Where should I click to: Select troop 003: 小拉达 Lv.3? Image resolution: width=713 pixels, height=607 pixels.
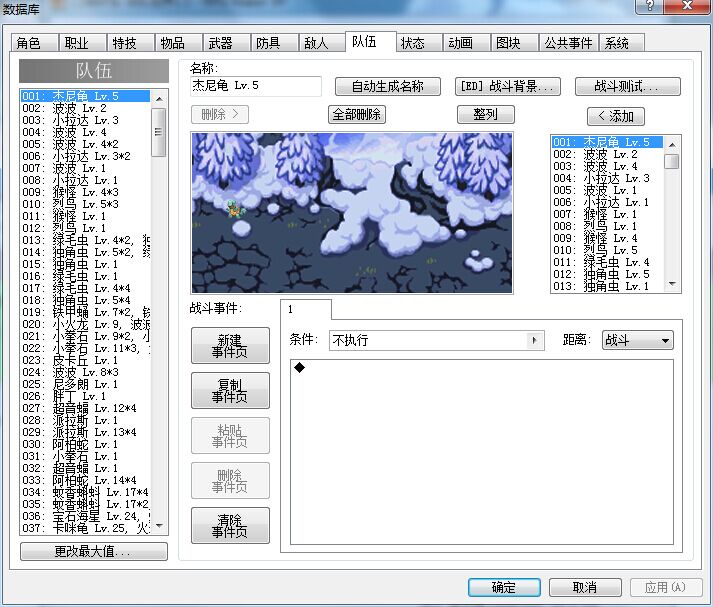85,120
